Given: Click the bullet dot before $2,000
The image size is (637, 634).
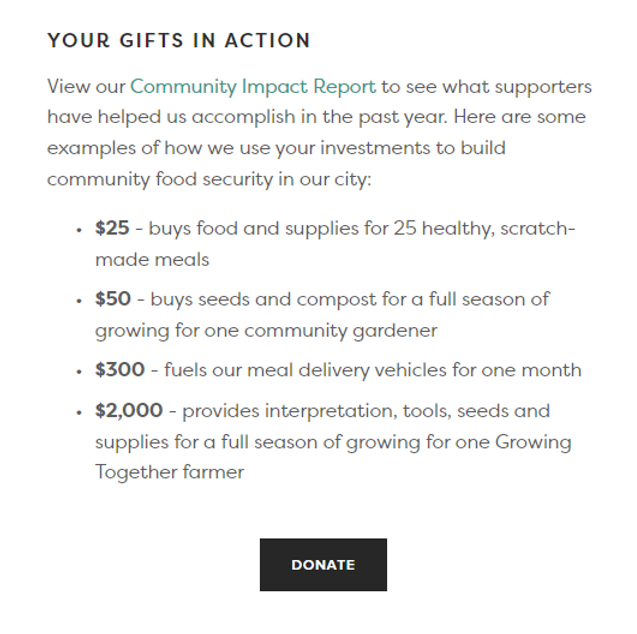Looking at the screenshot, I should coord(79,412).
